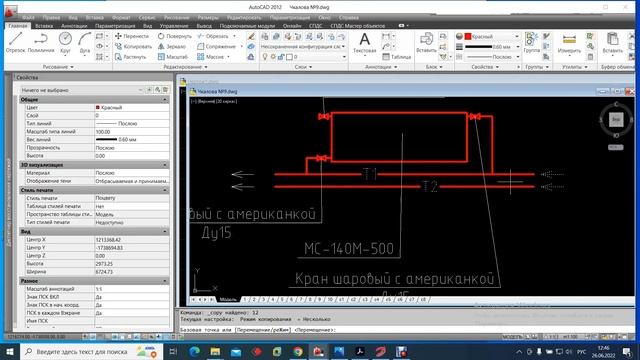Collapse the 3D визуализация section

point(165,165)
